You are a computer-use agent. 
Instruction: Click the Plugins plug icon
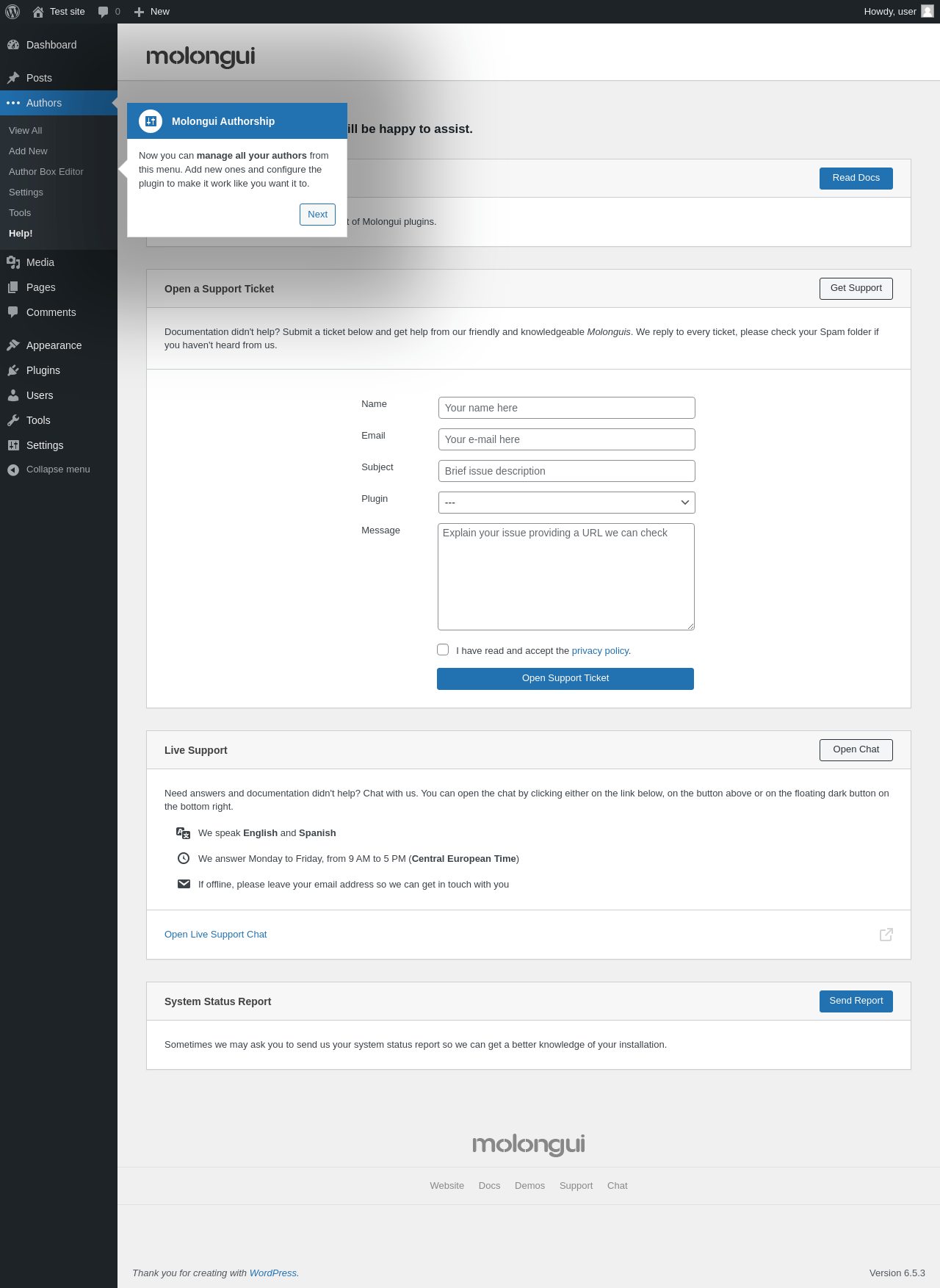point(13,370)
